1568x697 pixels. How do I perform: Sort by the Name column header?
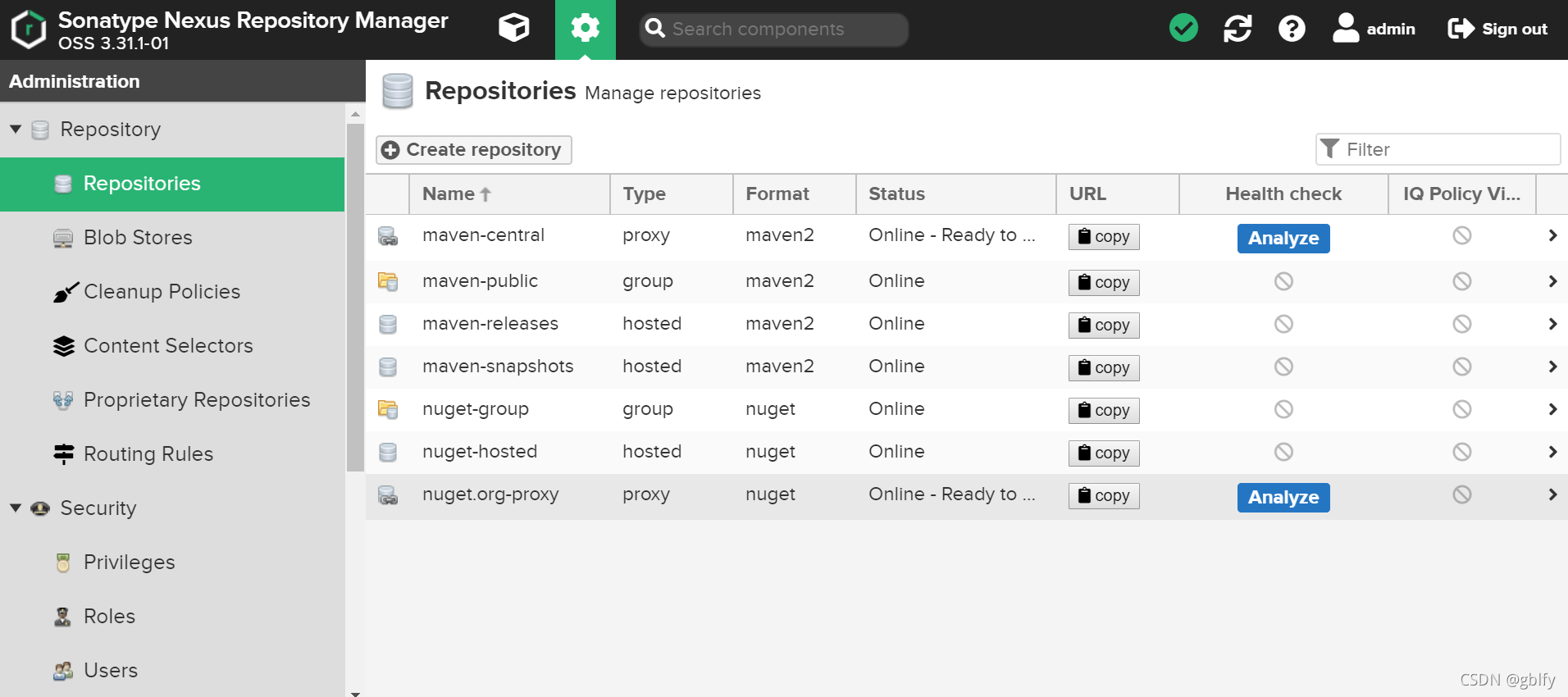pyautogui.click(x=509, y=194)
